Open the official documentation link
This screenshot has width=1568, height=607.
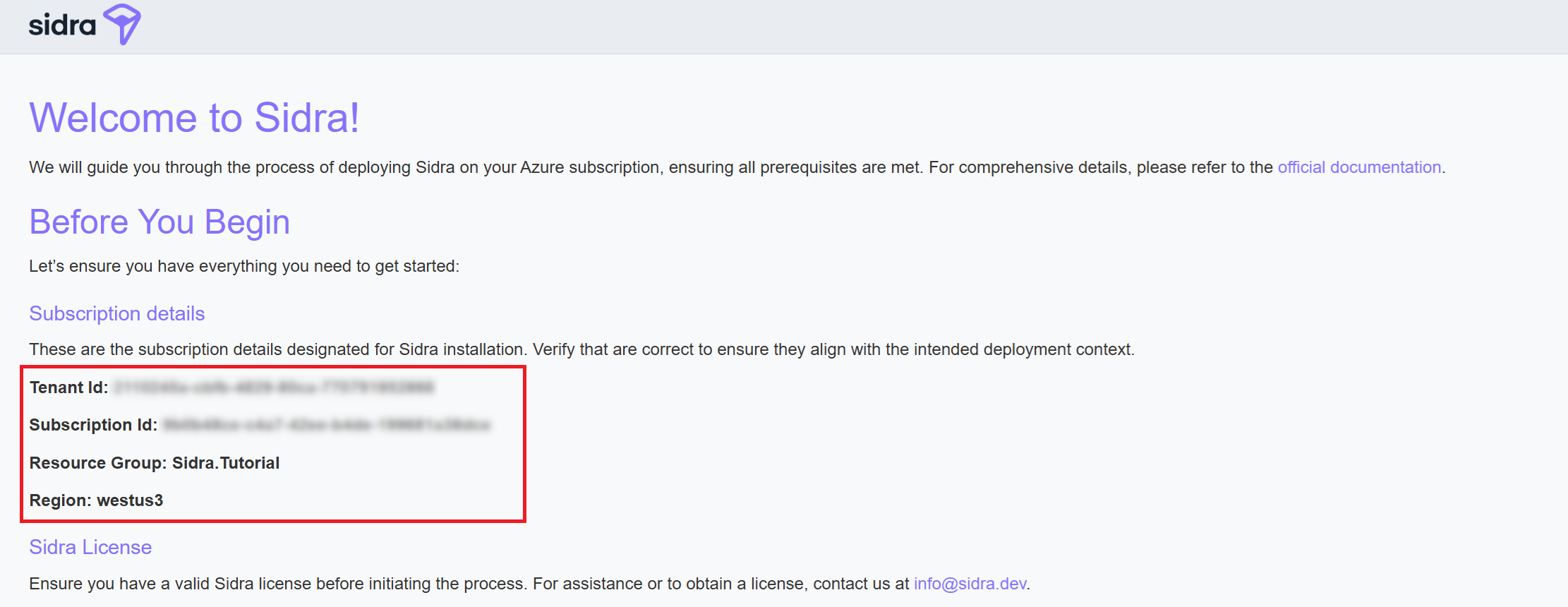pos(1359,167)
